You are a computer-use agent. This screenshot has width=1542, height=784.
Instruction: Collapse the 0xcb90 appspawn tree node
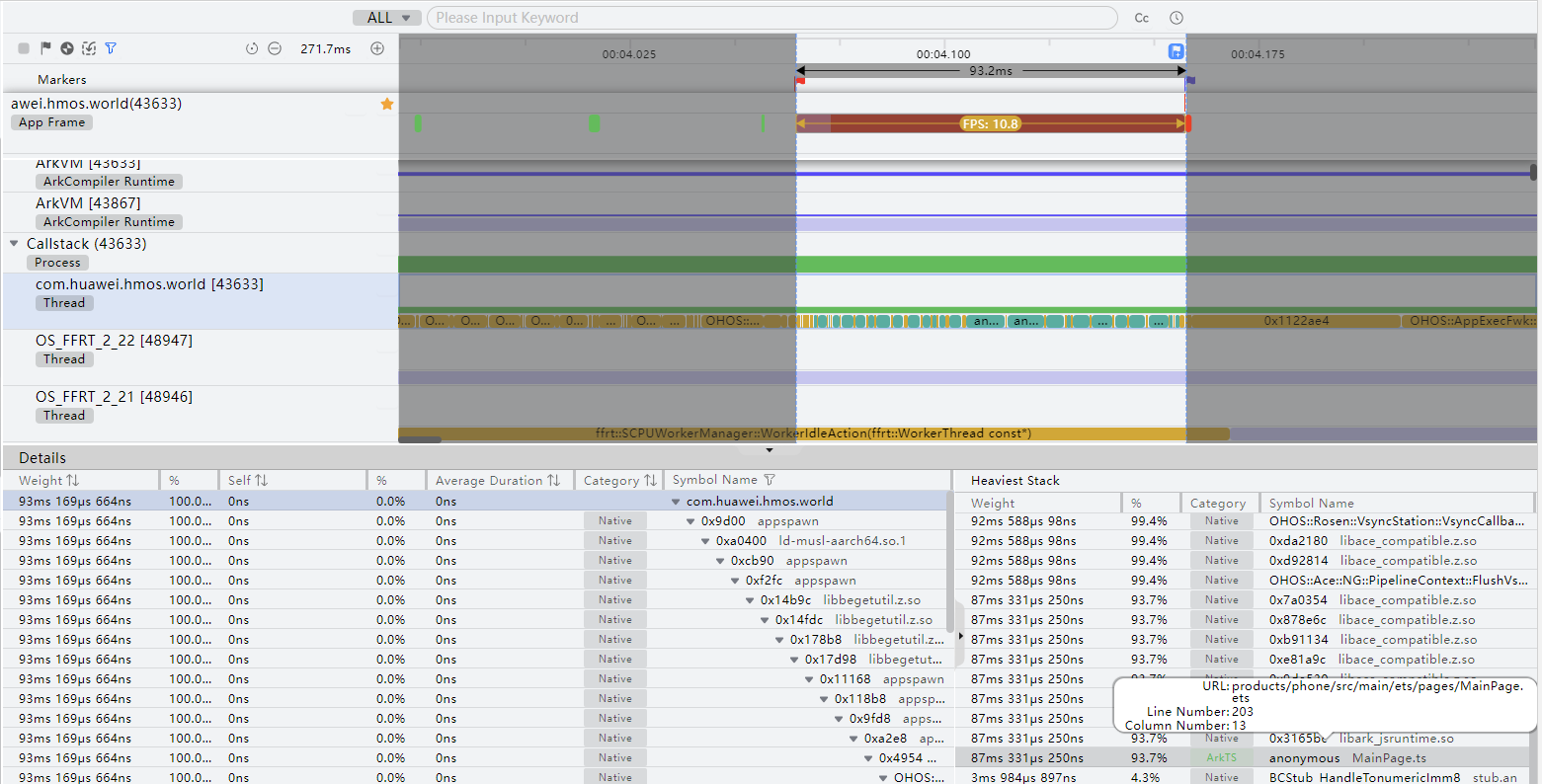(721, 561)
